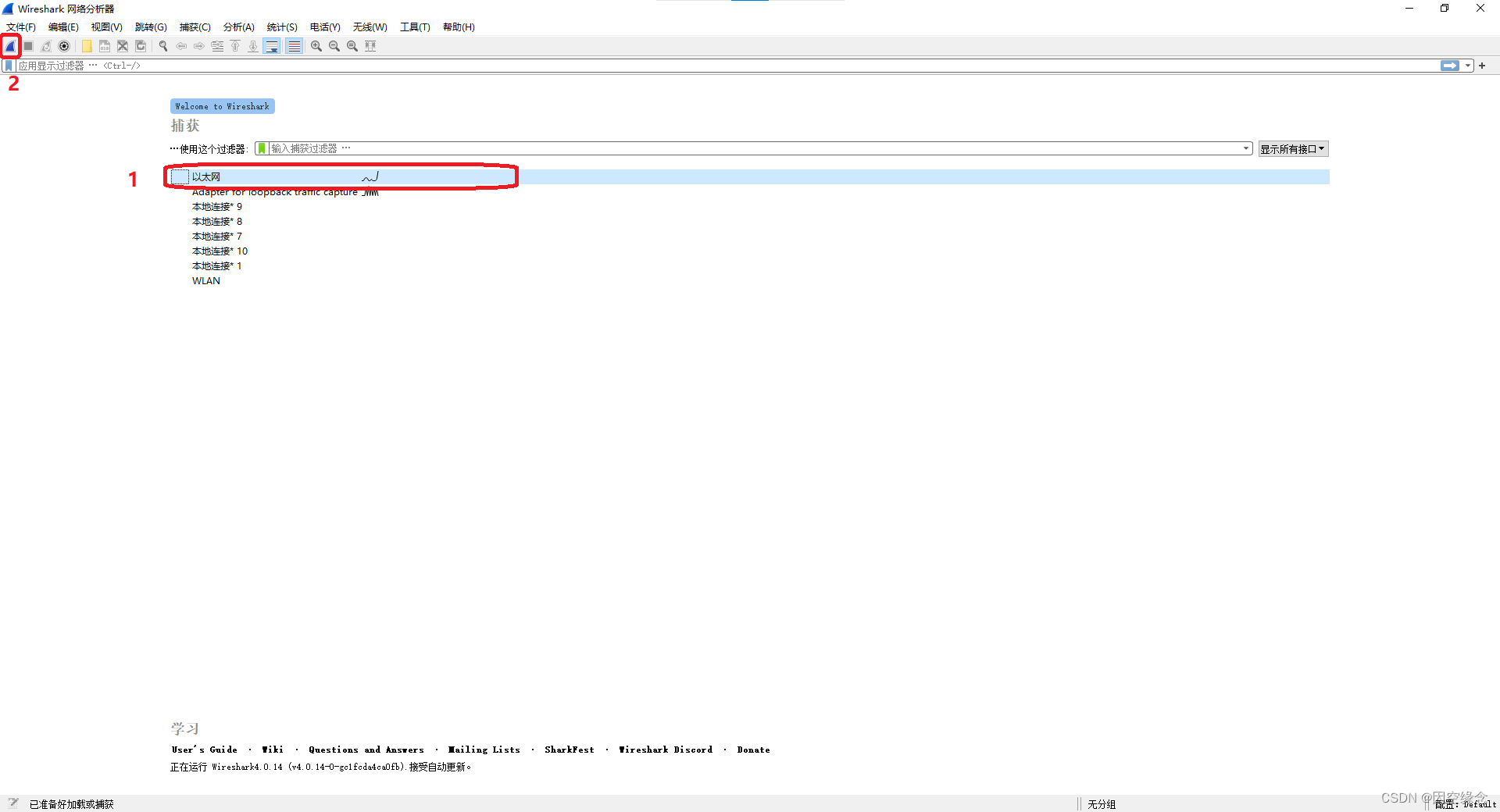Select interface 本地连接* 9
The width and height of the screenshot is (1500, 812).
coord(750,207)
